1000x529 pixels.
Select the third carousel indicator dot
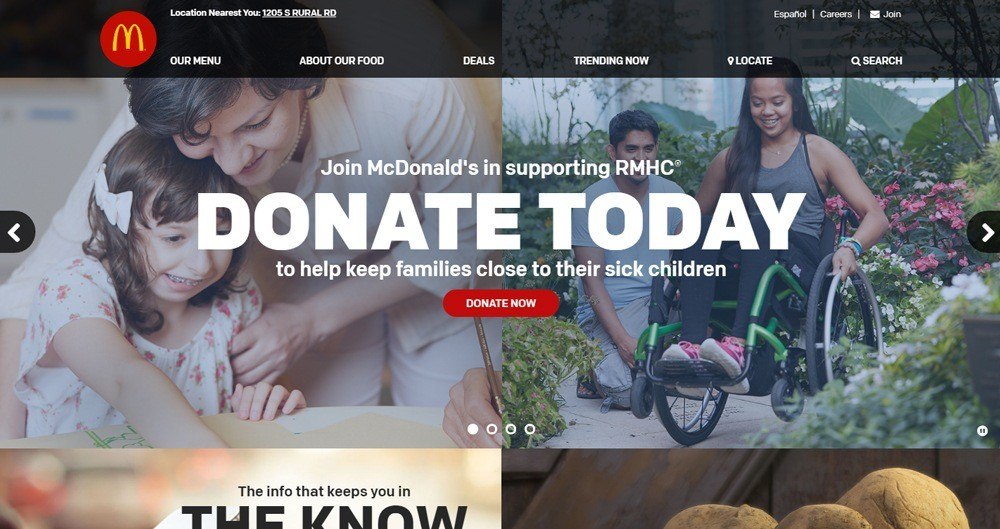coord(511,429)
